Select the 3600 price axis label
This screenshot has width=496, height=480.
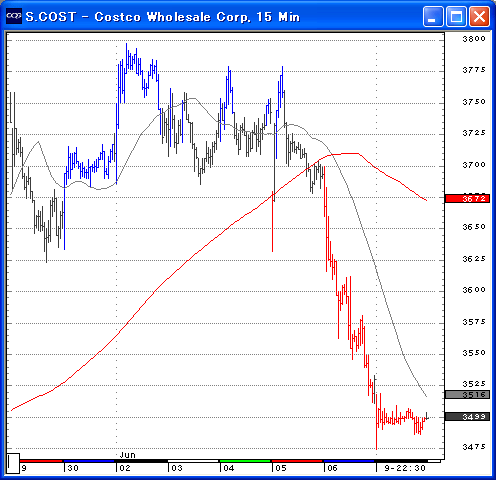click(474, 290)
